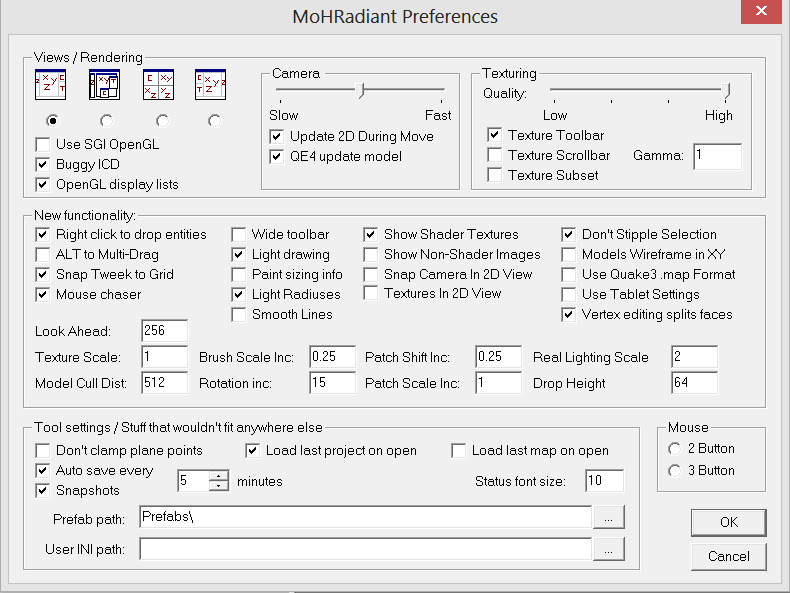Click the Gamma input field
Viewport: 790px width, 593px height.
[716, 156]
